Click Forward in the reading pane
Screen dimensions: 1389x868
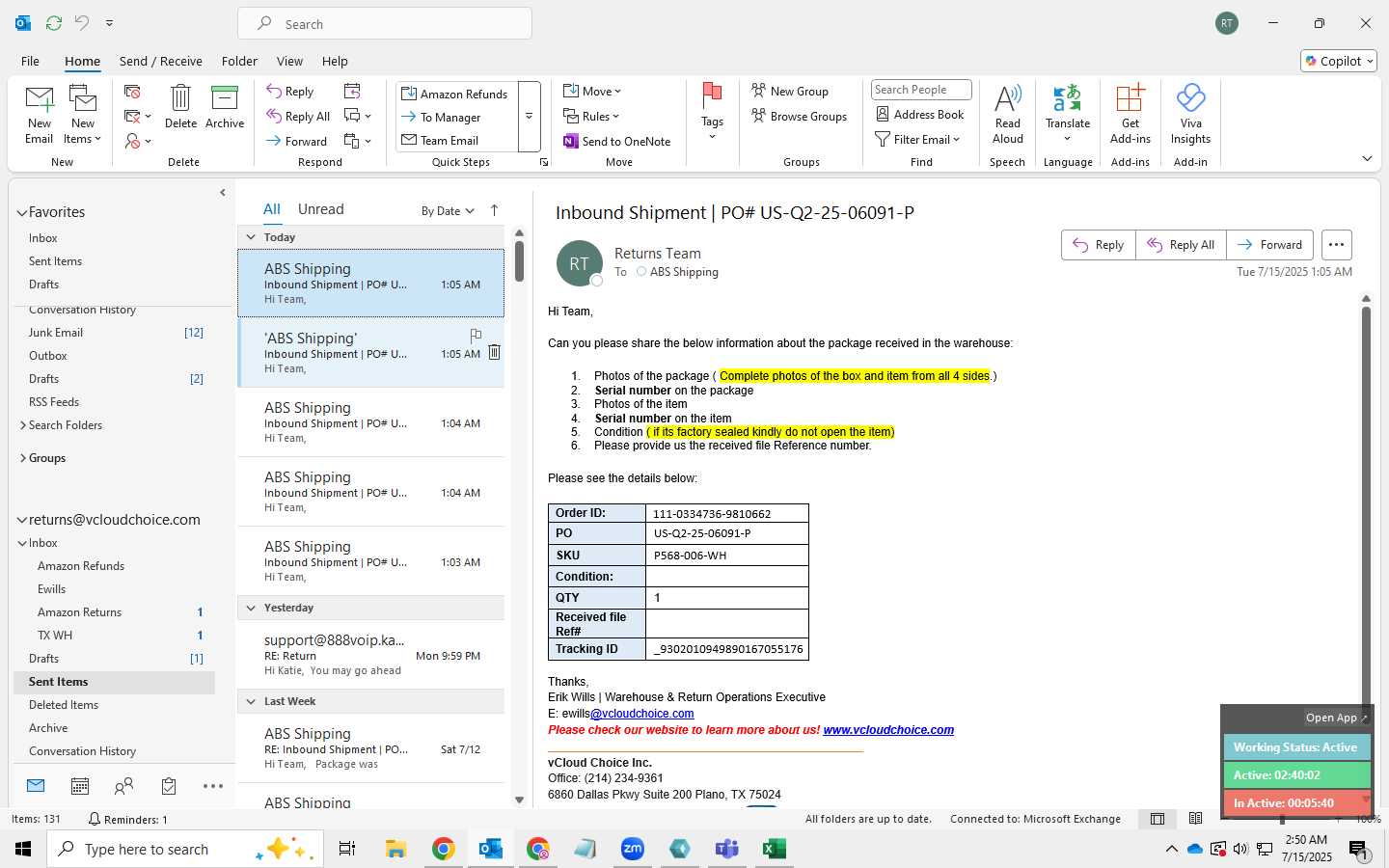point(1269,245)
